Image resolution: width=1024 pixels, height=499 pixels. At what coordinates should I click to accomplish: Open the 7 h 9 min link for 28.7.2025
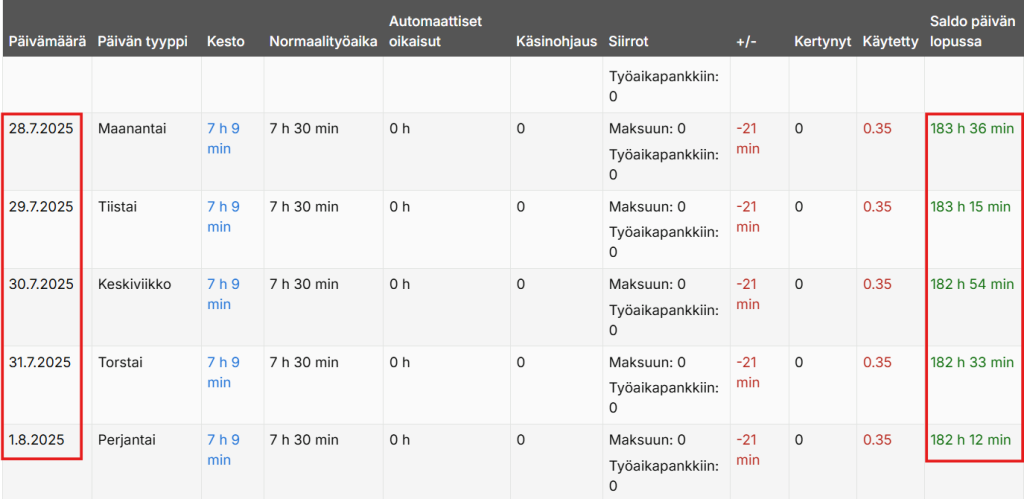(223, 138)
